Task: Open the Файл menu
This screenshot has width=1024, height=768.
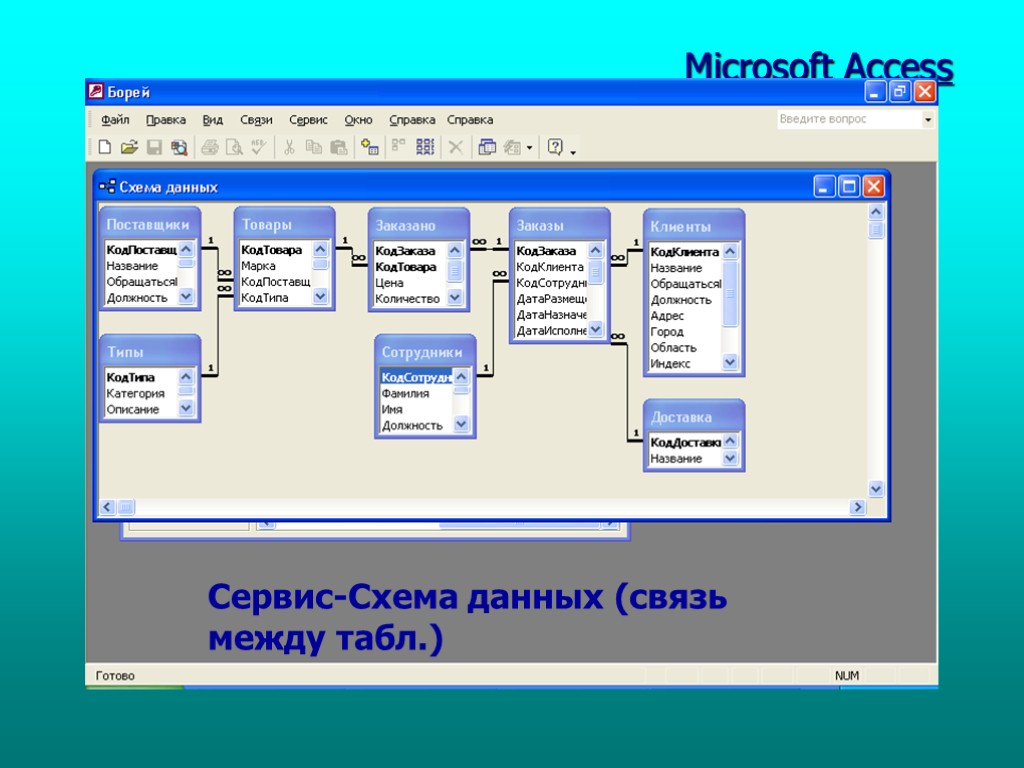Action: tap(115, 120)
